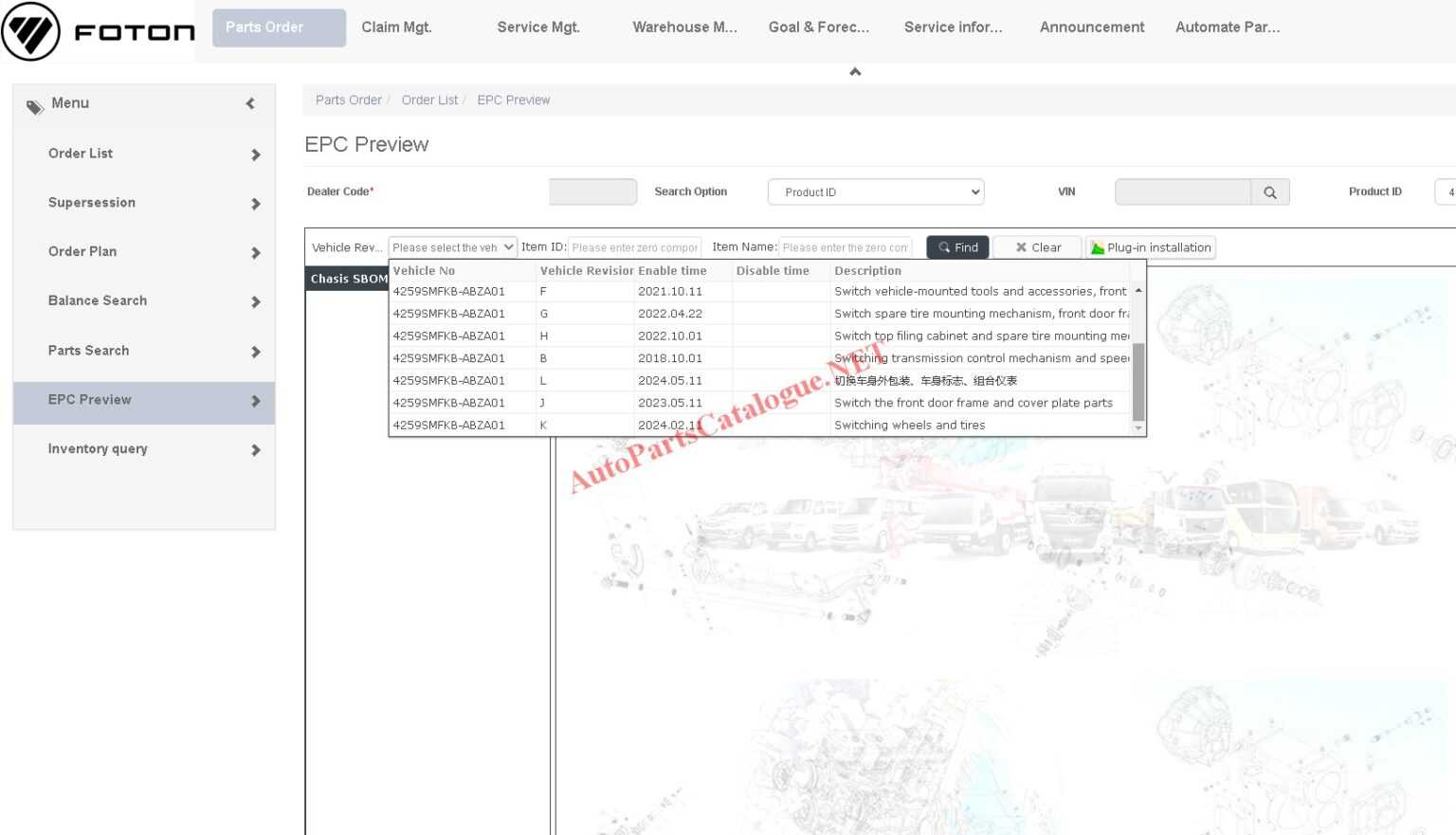Image resolution: width=1456 pixels, height=835 pixels.
Task: Follow the Parts Order breadcrumb link
Action: 348,100
